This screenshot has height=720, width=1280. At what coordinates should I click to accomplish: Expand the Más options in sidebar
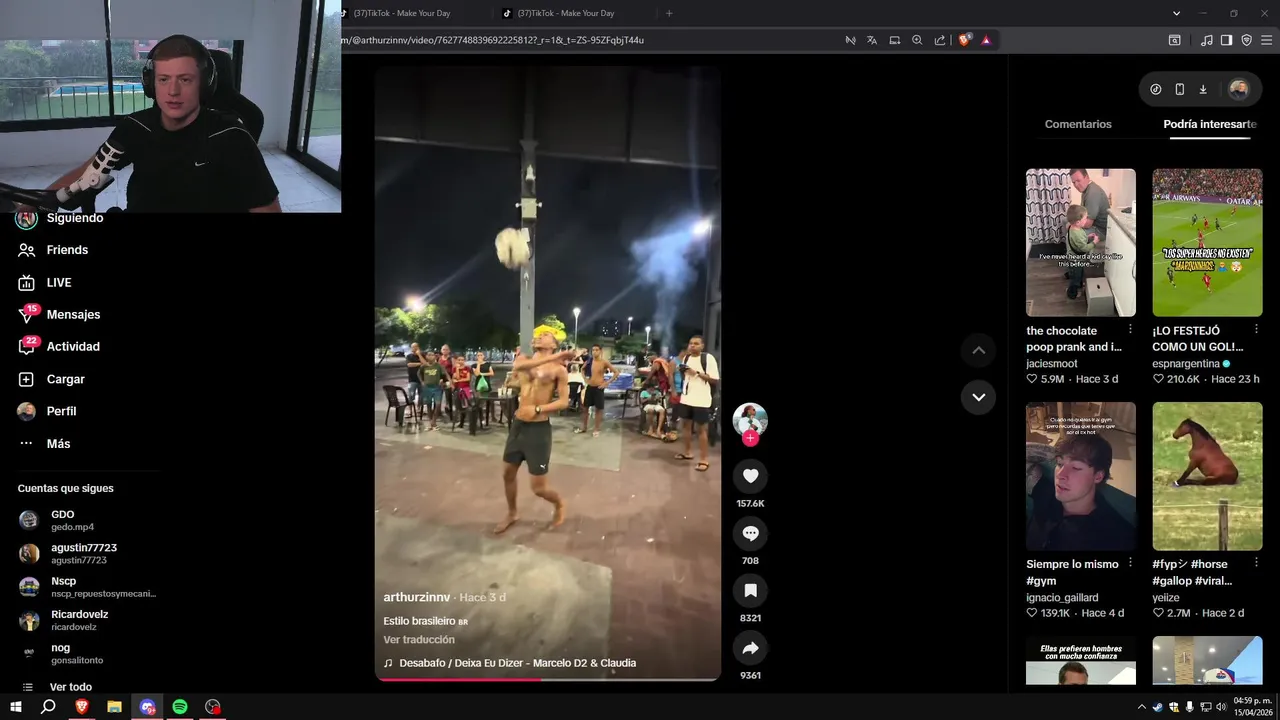(x=45, y=443)
